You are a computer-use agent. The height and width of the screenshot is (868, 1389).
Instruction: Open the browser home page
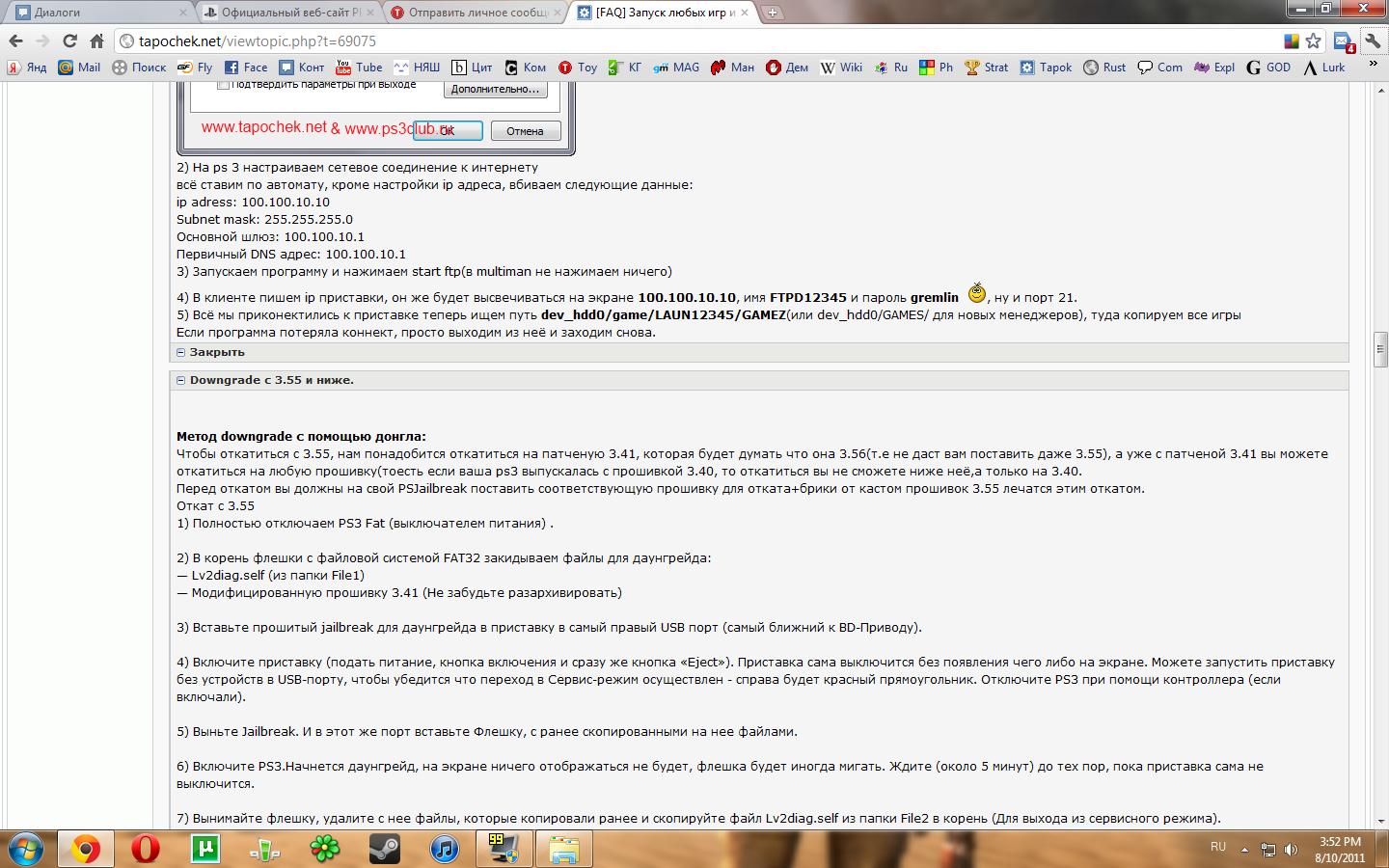(x=96, y=41)
